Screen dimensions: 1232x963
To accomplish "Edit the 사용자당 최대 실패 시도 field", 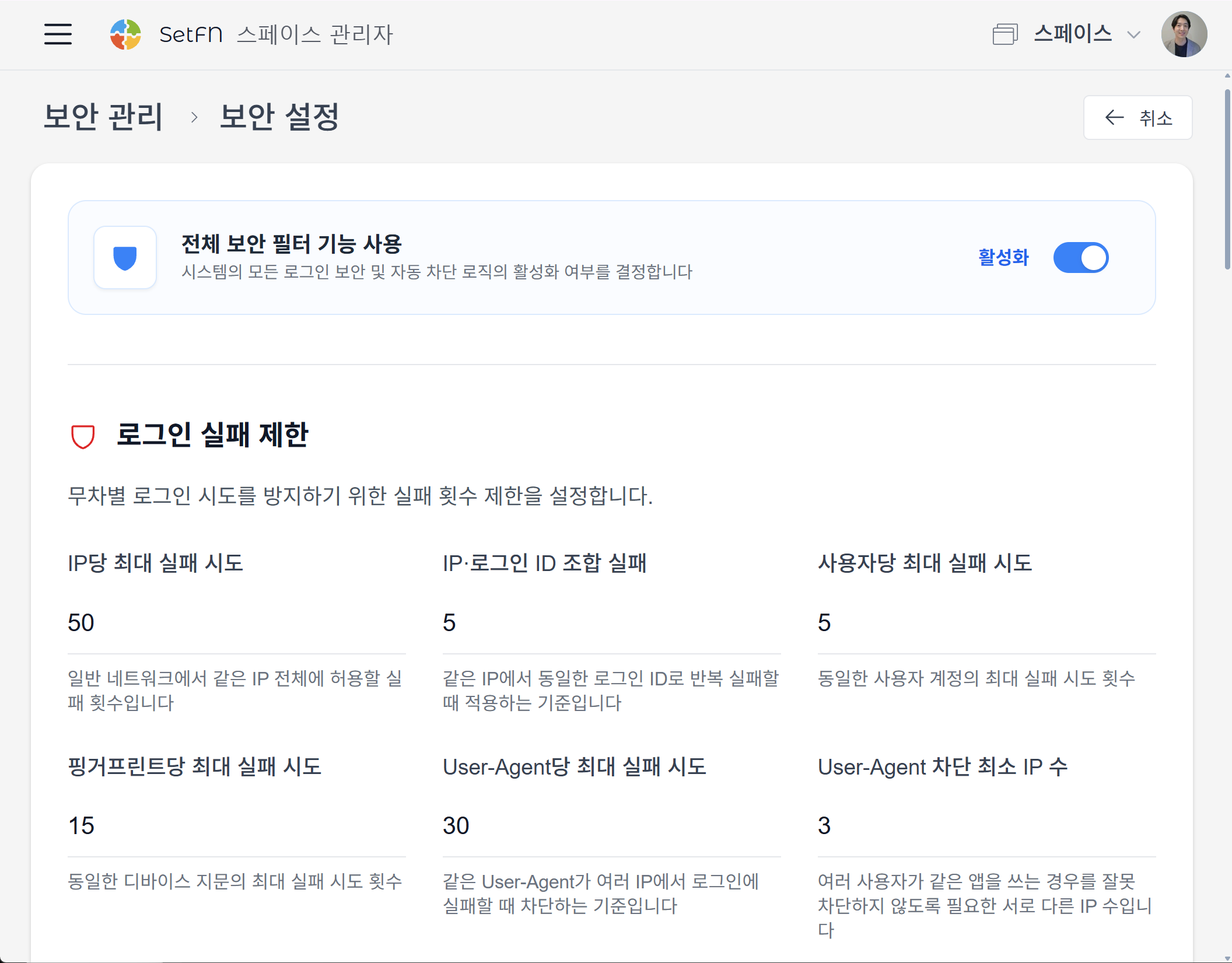I will (x=986, y=623).
